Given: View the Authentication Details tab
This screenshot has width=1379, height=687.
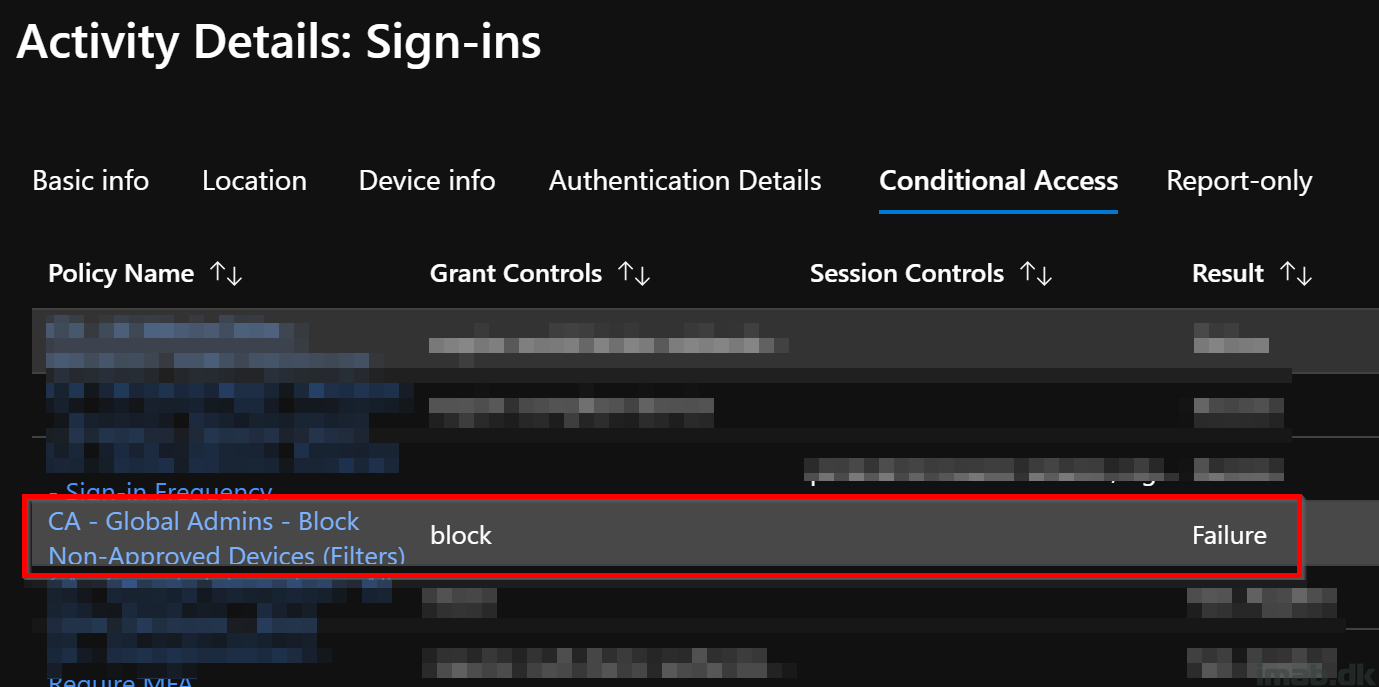Looking at the screenshot, I should pos(685,181).
